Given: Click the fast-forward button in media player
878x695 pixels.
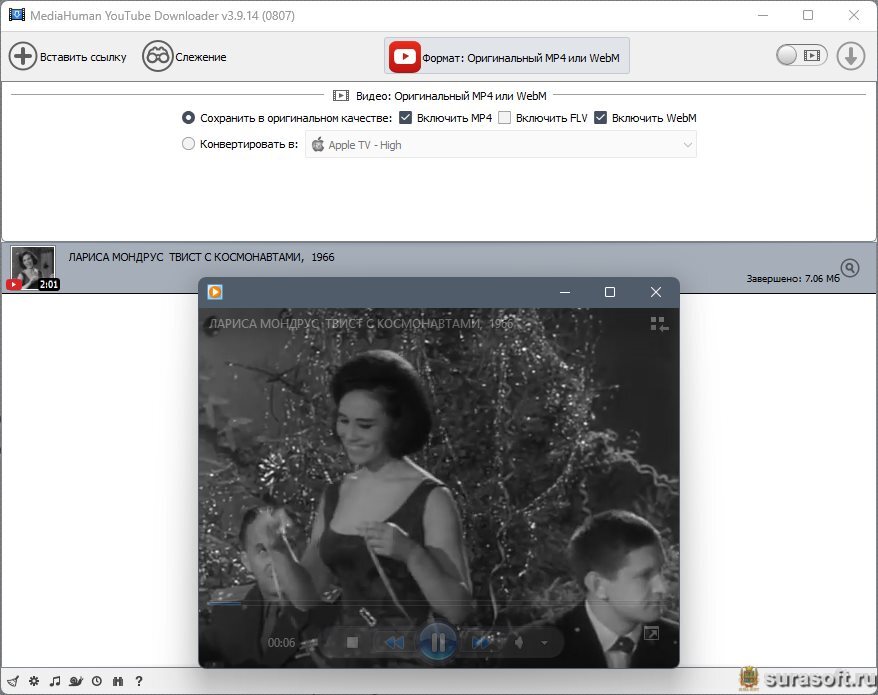Looking at the screenshot, I should (480, 642).
